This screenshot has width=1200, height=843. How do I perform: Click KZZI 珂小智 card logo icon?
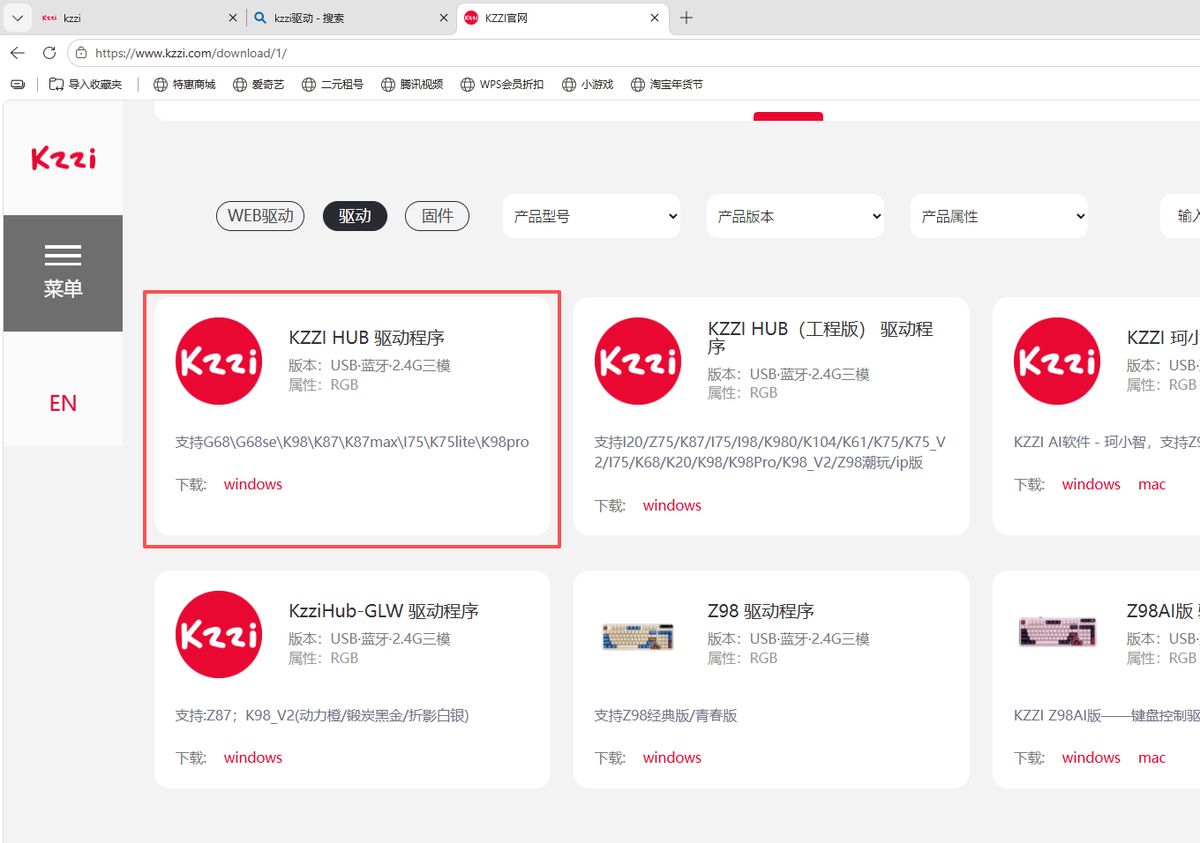tap(1057, 361)
